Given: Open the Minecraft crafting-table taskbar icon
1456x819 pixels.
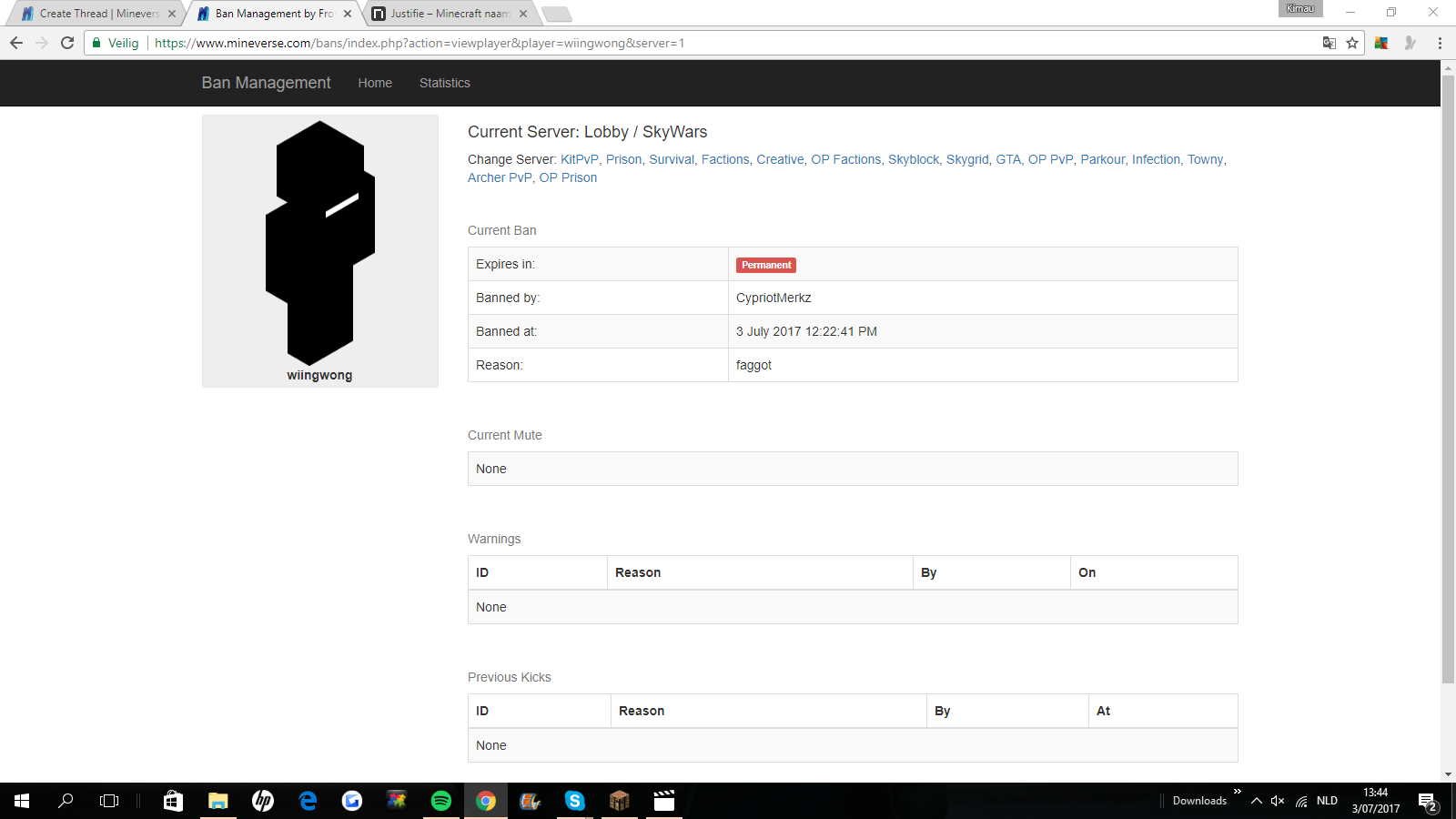Looking at the screenshot, I should pyautogui.click(x=620, y=801).
